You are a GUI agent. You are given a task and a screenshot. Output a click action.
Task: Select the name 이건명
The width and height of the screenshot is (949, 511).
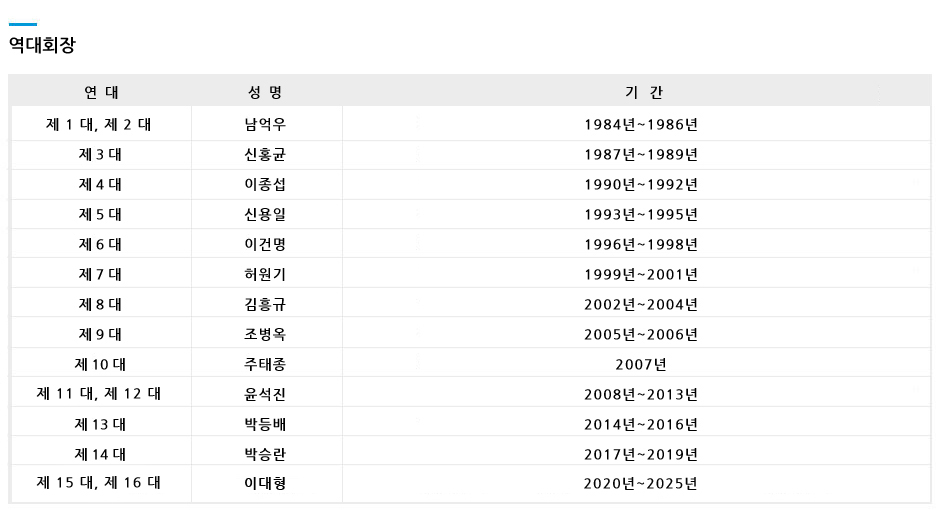[x=266, y=245]
